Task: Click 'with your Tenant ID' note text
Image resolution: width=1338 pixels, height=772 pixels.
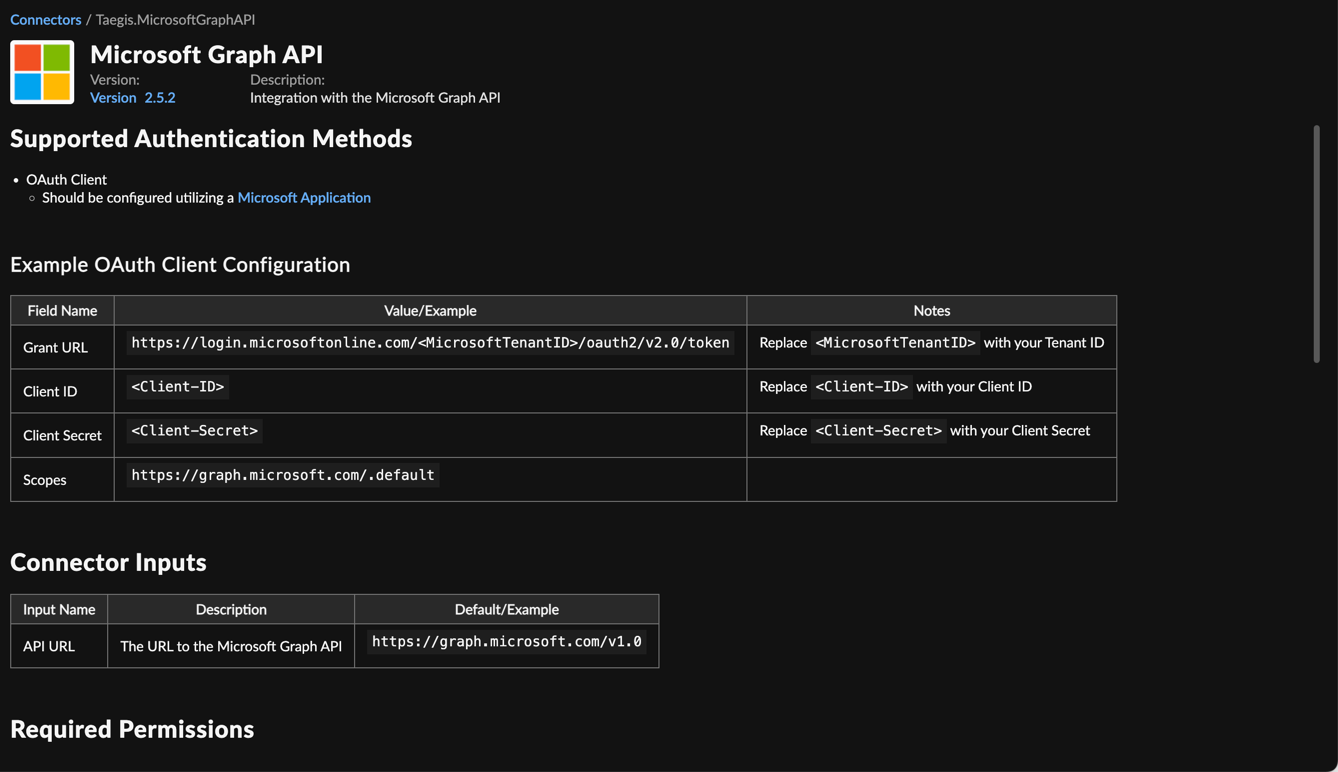Action: tap(1044, 342)
